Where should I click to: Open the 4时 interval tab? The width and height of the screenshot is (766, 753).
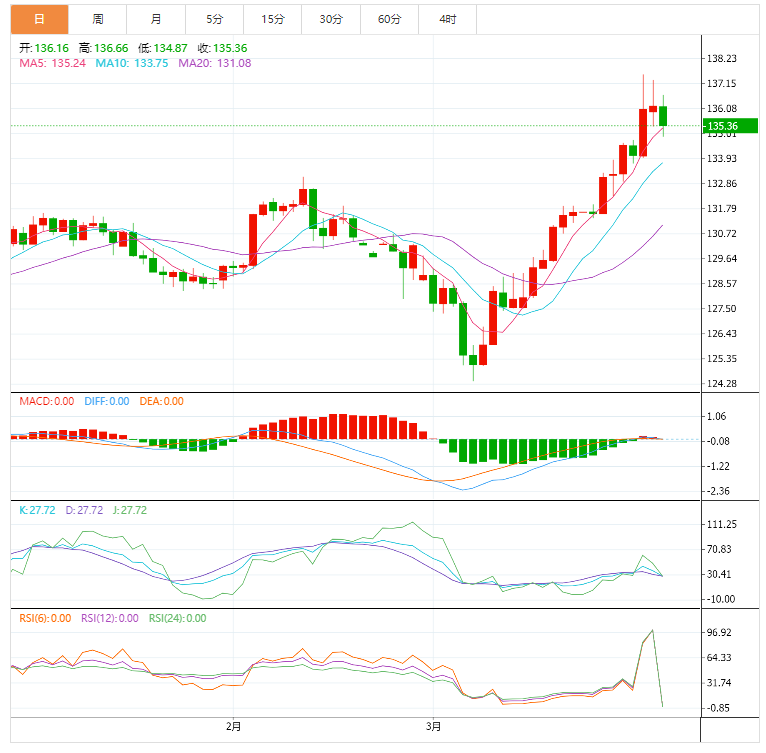[x=447, y=19]
